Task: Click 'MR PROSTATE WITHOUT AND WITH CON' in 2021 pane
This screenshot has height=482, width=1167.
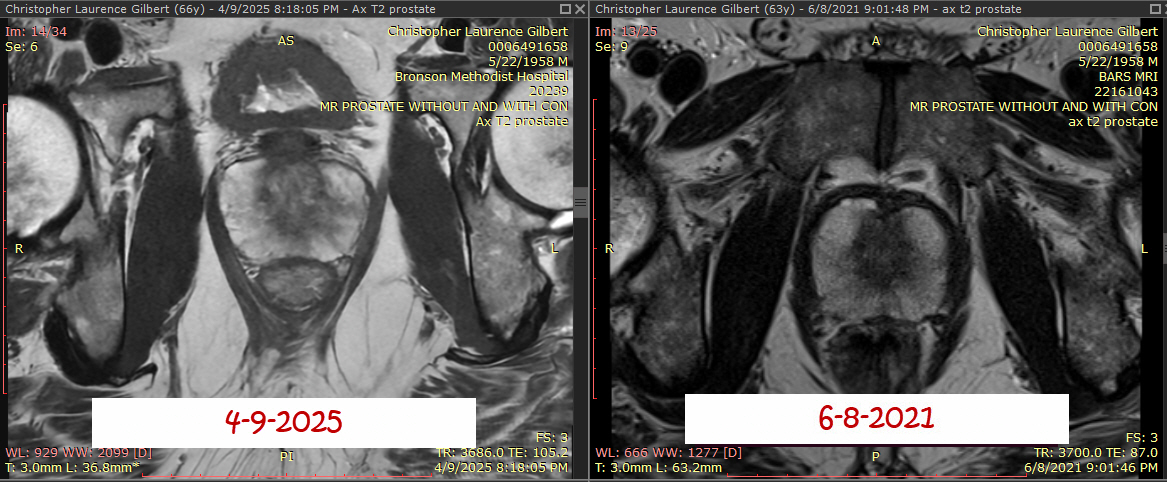Action: tap(1034, 106)
